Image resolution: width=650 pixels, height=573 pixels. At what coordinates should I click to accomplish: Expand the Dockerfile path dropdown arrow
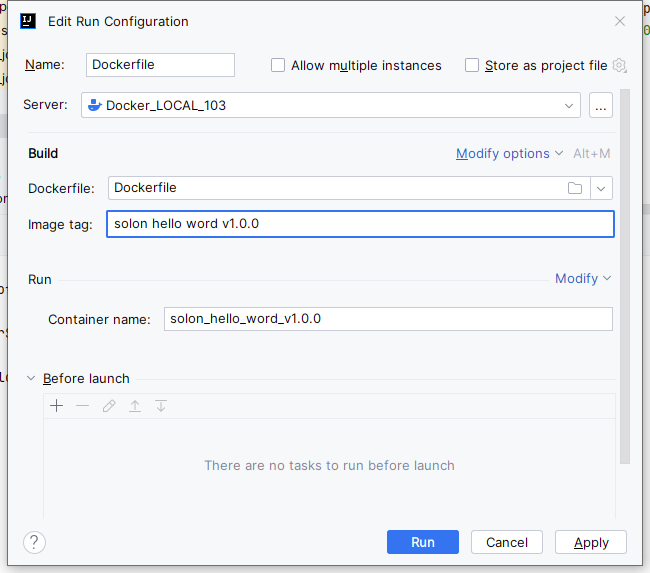[x=601, y=188]
